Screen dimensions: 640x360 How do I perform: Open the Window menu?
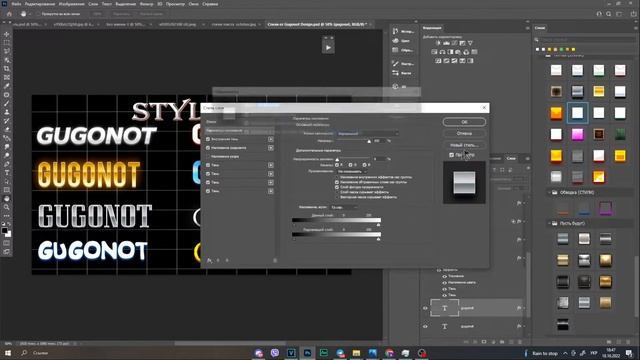coord(193,4)
